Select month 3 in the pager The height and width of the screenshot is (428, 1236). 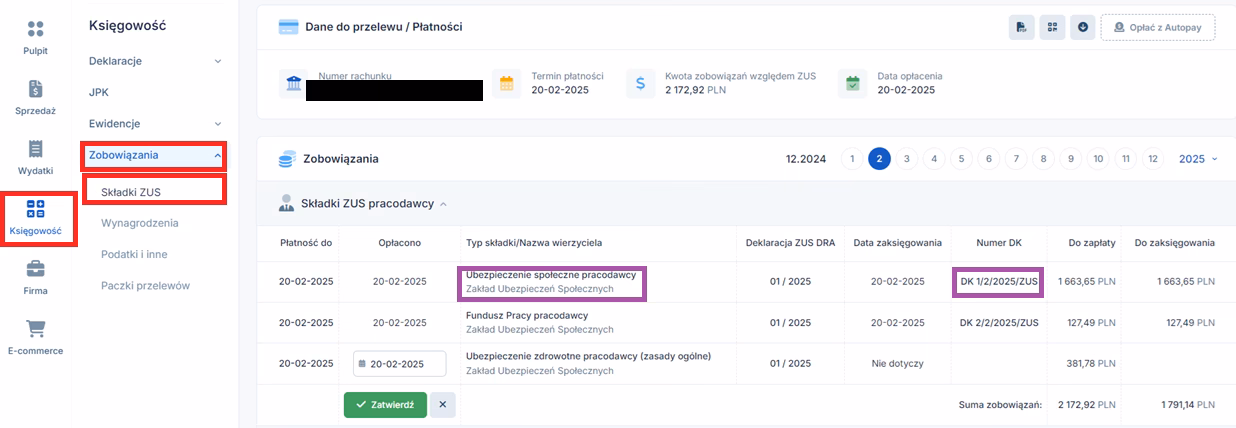point(906,159)
